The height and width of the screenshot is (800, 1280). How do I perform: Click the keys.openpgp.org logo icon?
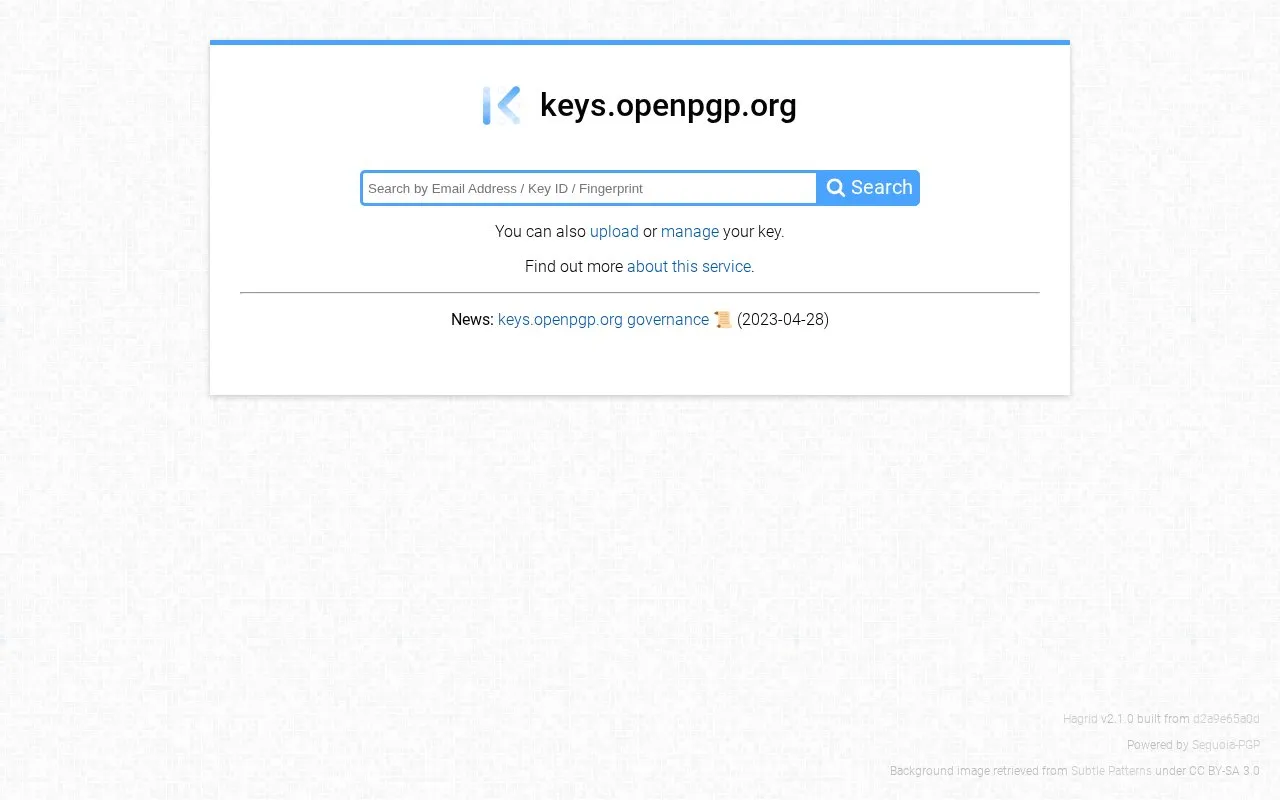coord(501,106)
